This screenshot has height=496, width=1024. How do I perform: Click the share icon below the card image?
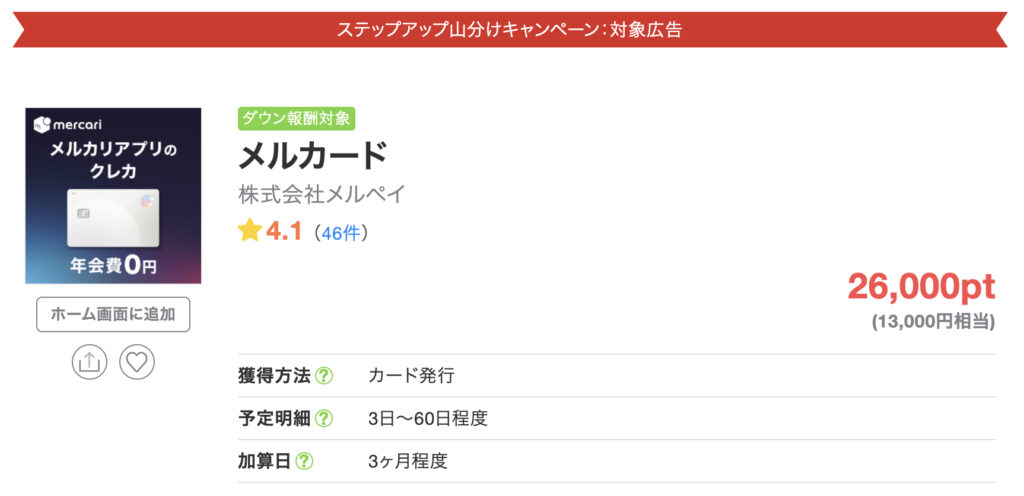89,362
